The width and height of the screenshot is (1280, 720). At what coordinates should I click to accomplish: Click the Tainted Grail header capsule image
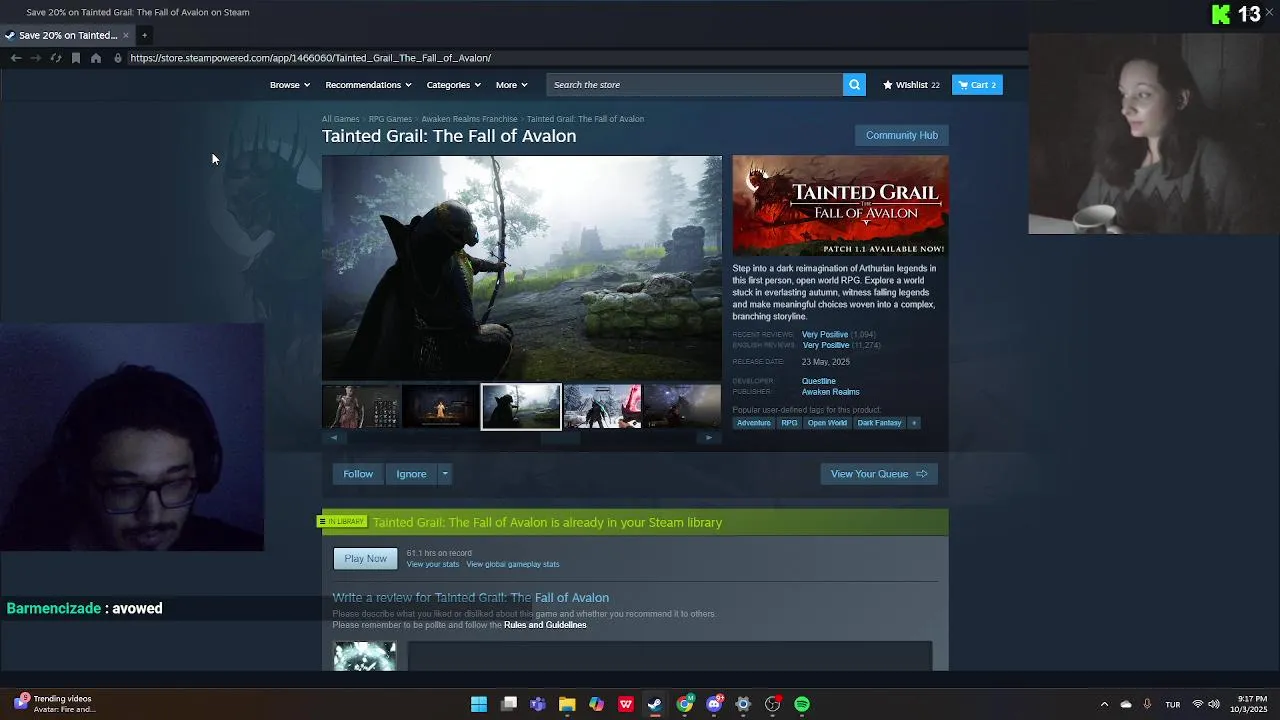(840, 205)
